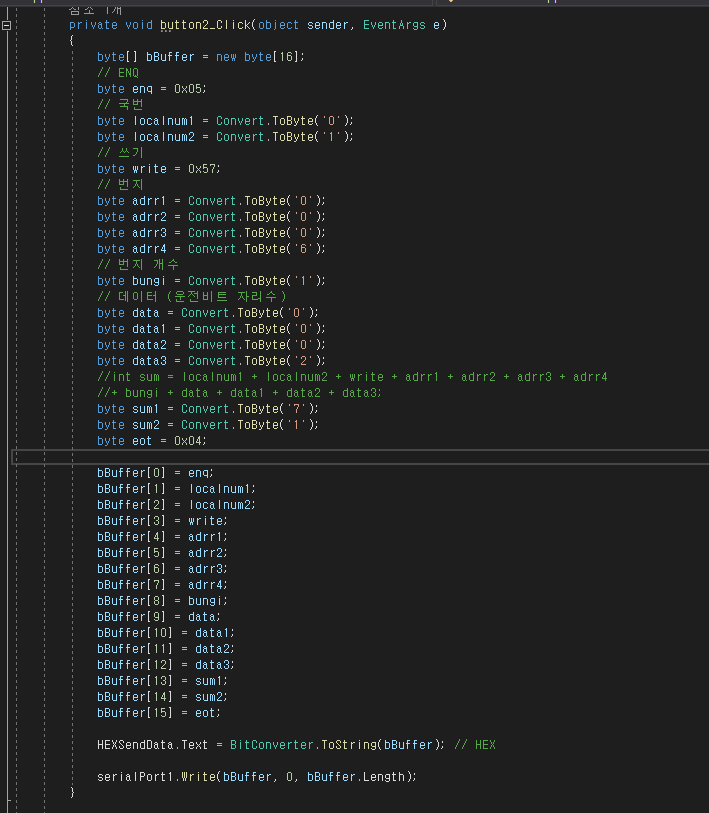Image resolution: width=709 pixels, height=813 pixels.
Task: Click the 'byte enq = 0x05;' line
Action: tap(151, 89)
